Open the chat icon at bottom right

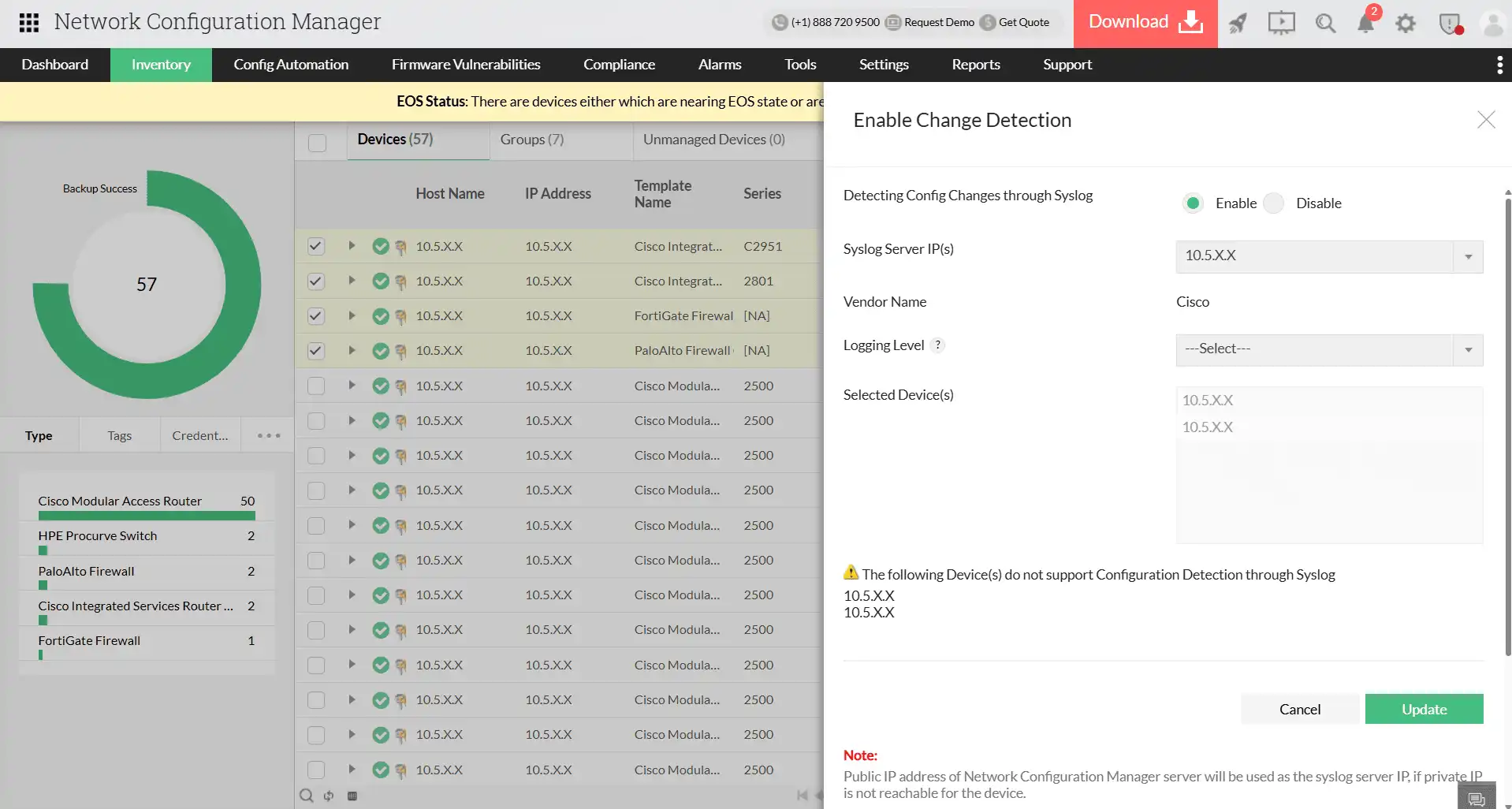coord(1476,799)
